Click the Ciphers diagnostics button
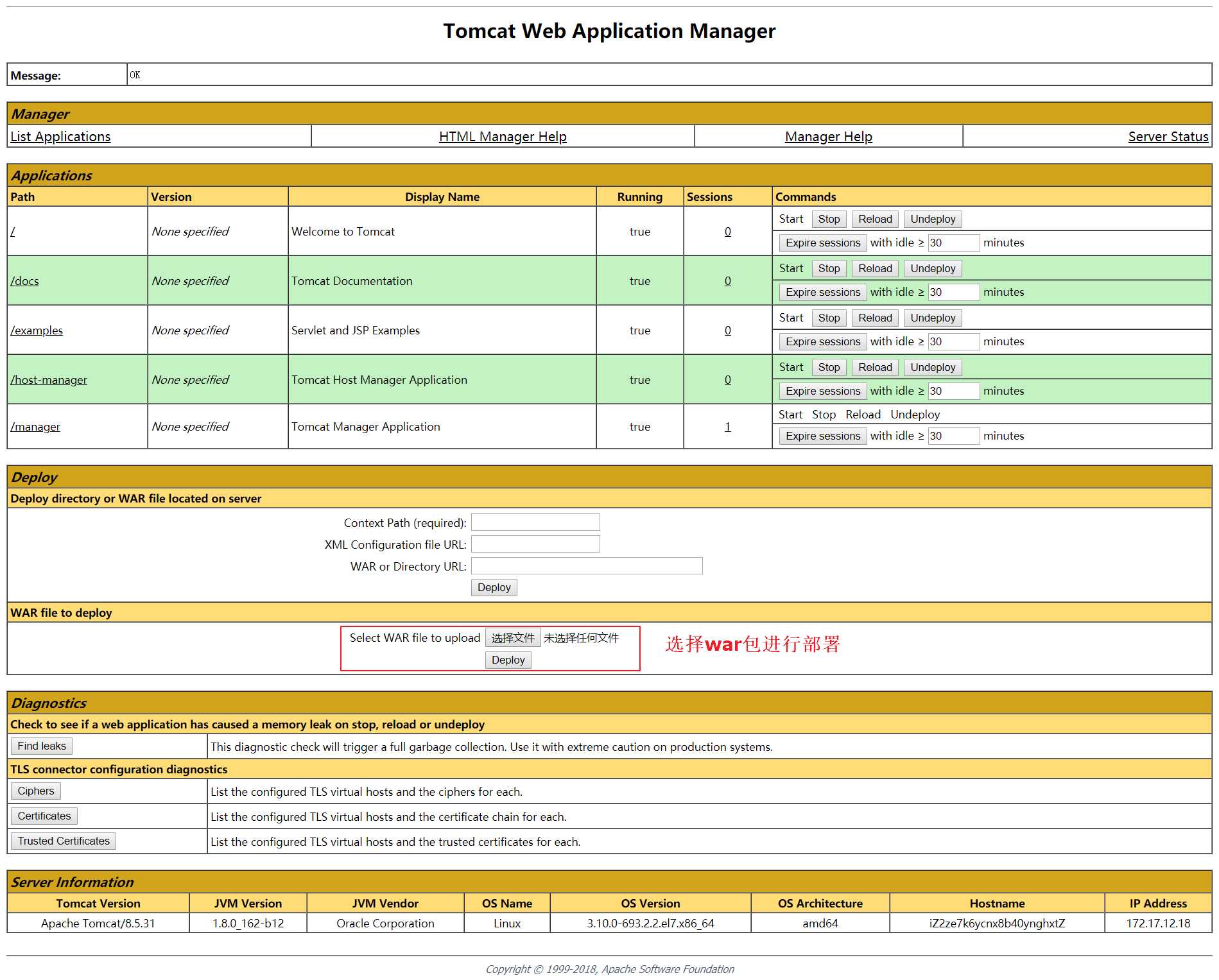The image size is (1219, 980). (x=36, y=791)
